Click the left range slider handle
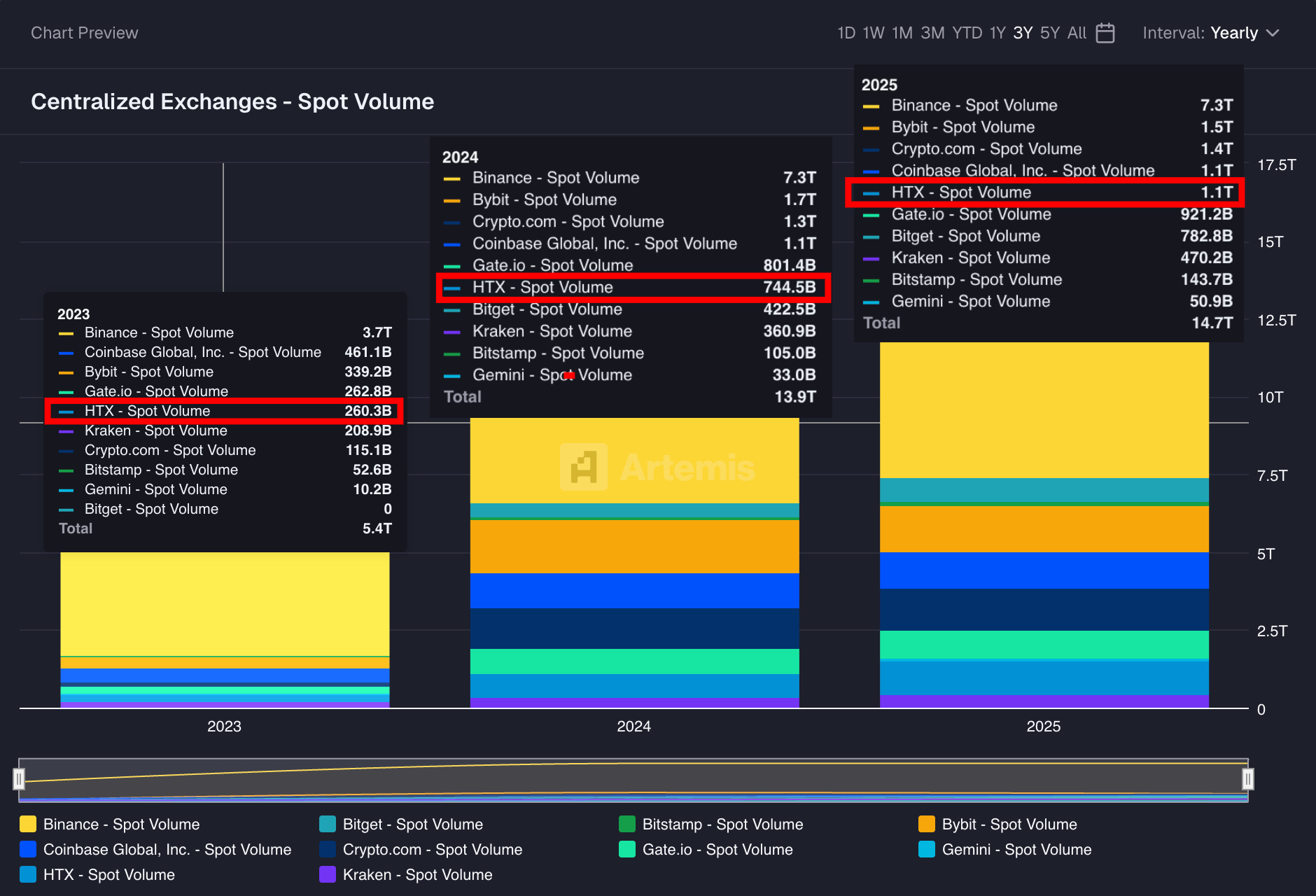Viewport: 1316px width, 896px height. (19, 778)
